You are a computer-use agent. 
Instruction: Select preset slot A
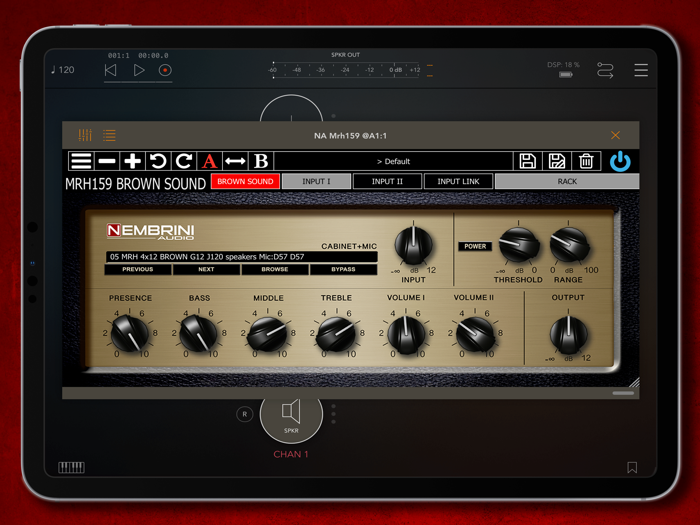pos(209,161)
